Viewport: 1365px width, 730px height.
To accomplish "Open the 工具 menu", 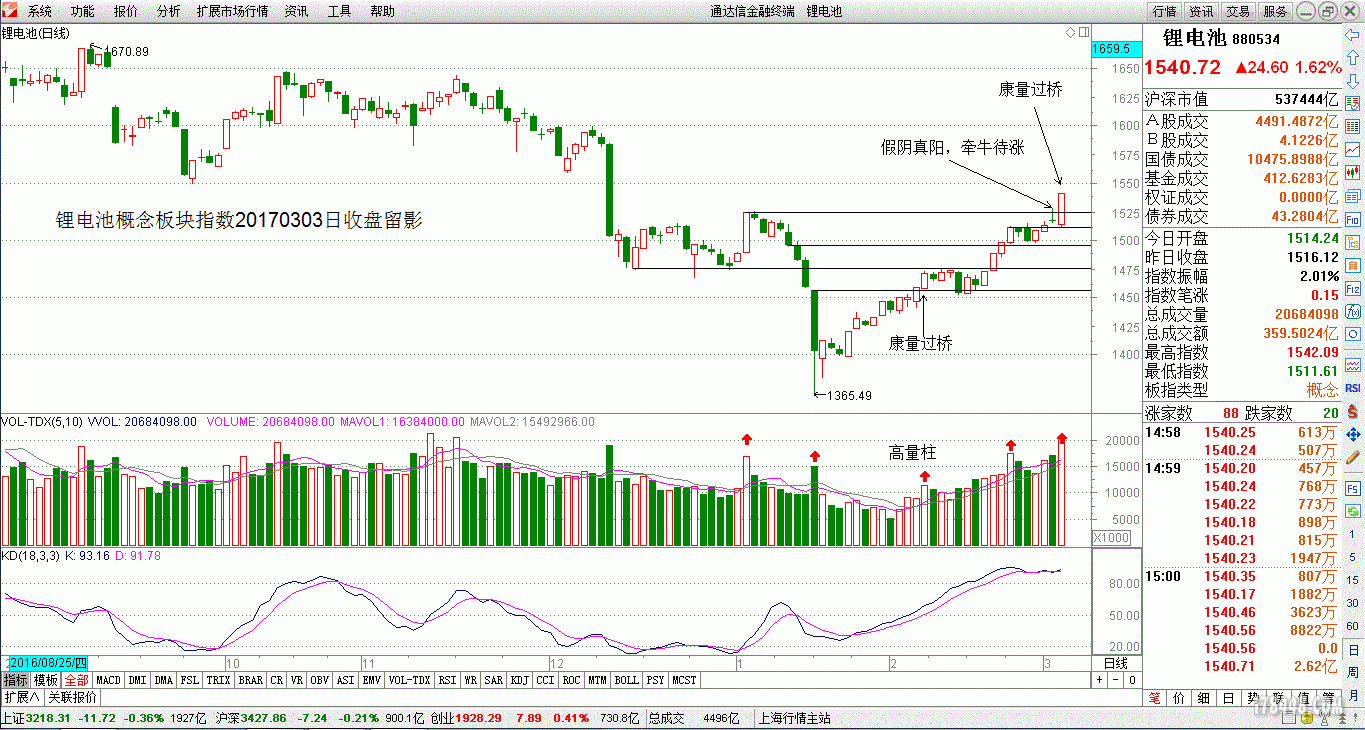I will pos(340,11).
